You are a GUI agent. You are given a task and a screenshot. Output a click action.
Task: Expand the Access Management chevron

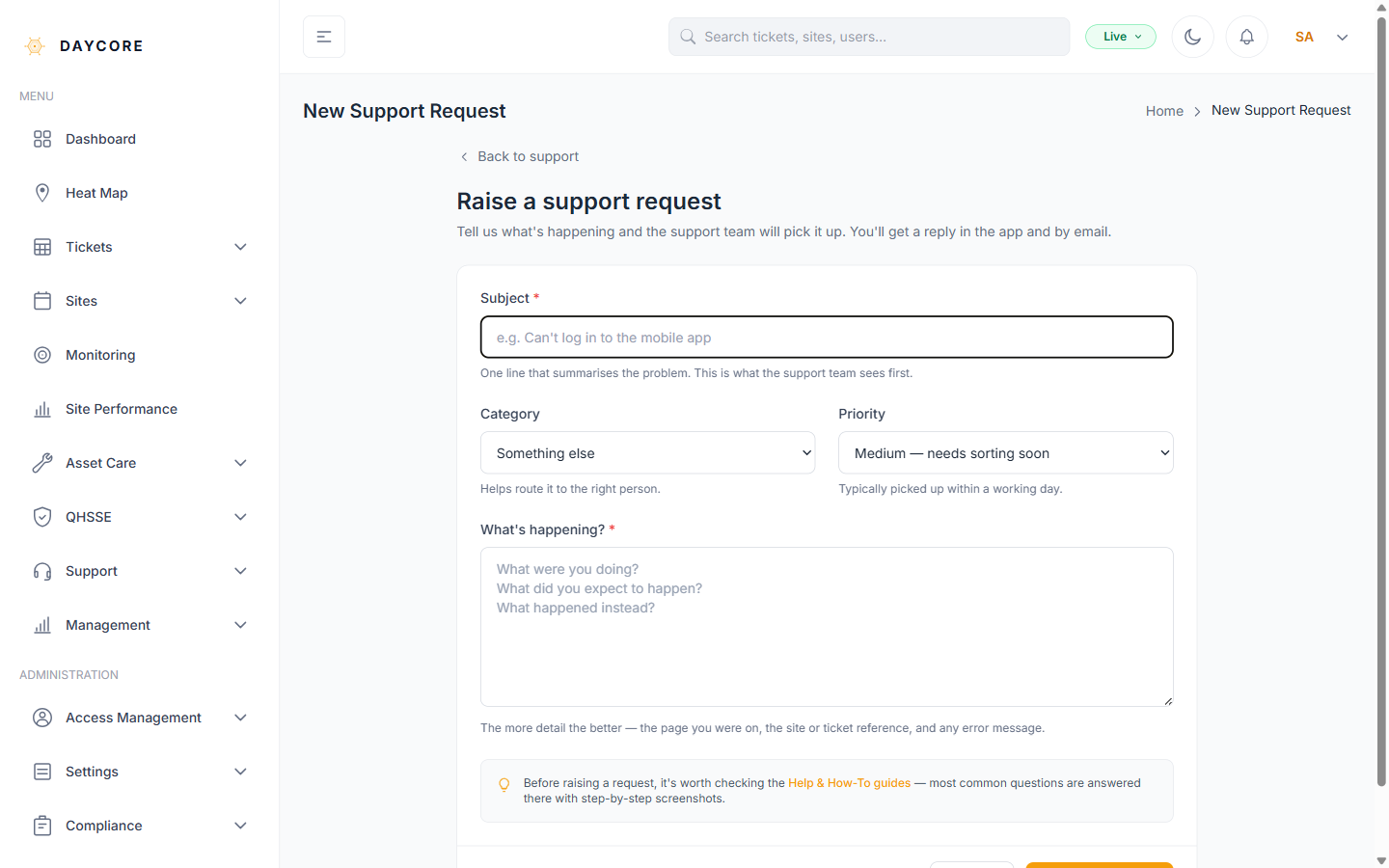tap(241, 718)
